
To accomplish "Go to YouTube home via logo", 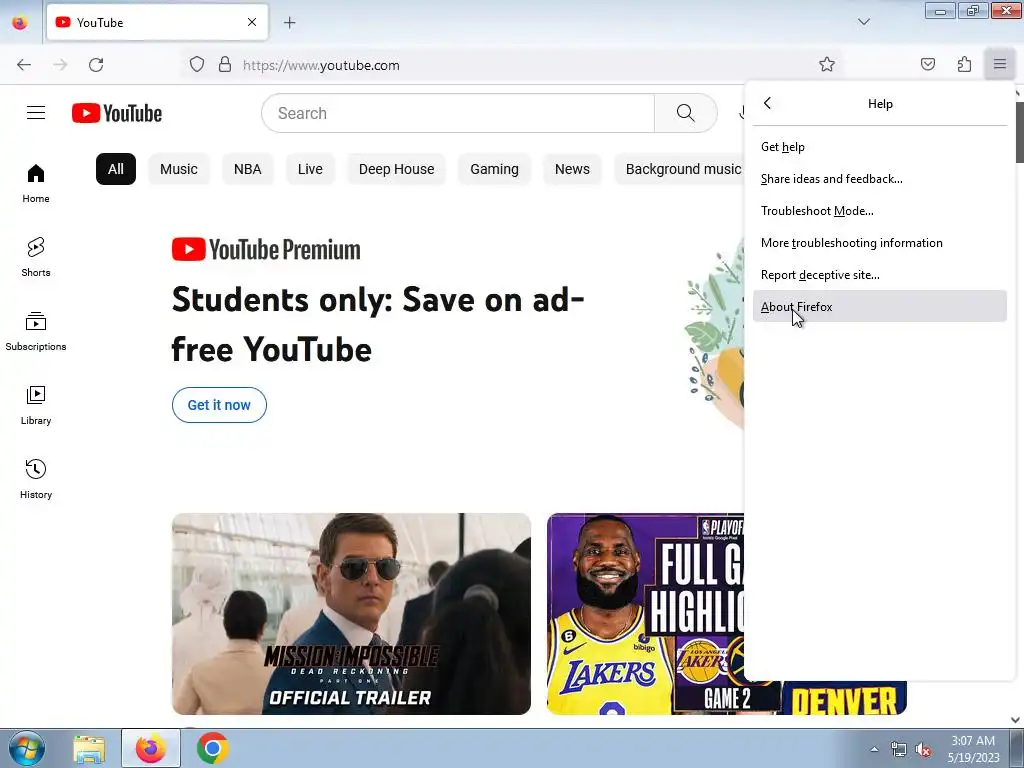I will [117, 113].
